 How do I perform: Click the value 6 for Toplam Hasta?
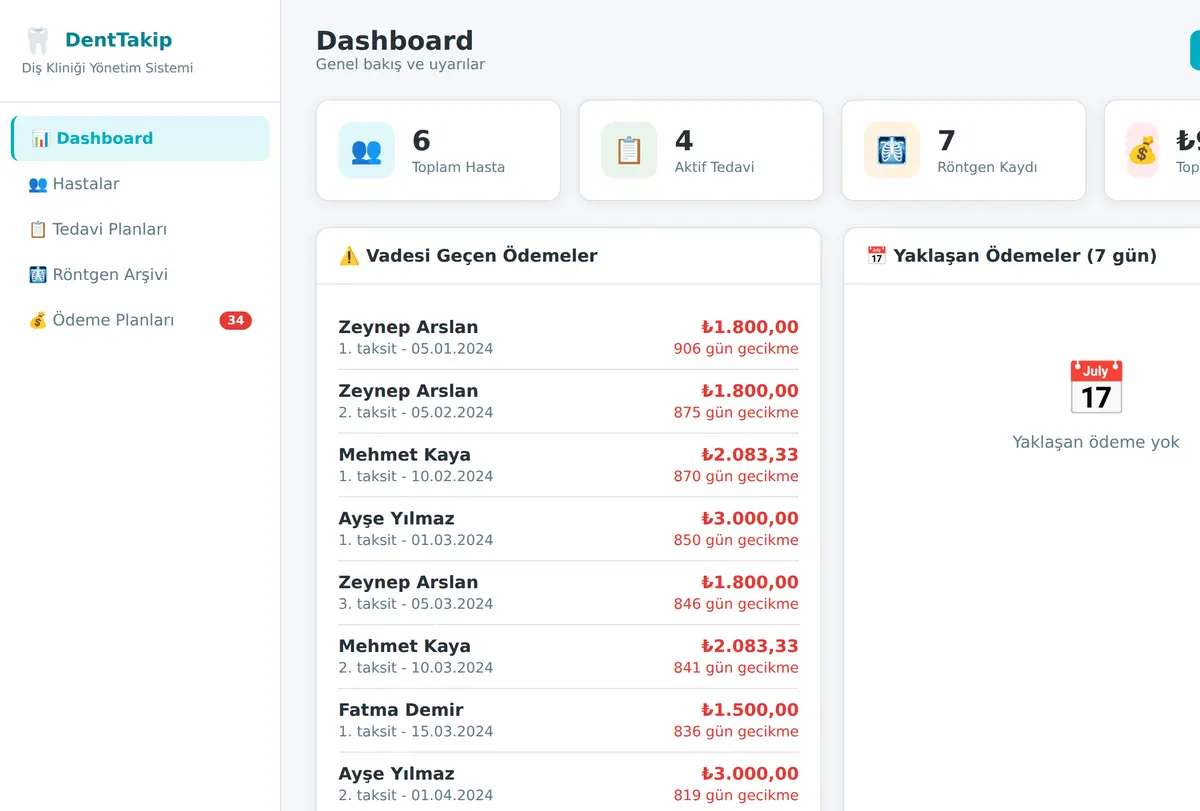421,140
